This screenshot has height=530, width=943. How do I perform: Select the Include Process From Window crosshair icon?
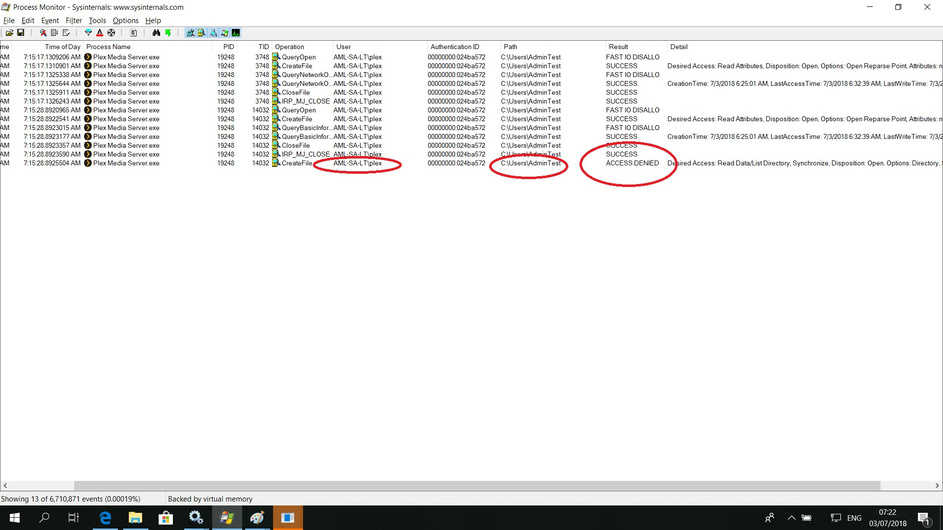coord(111,33)
